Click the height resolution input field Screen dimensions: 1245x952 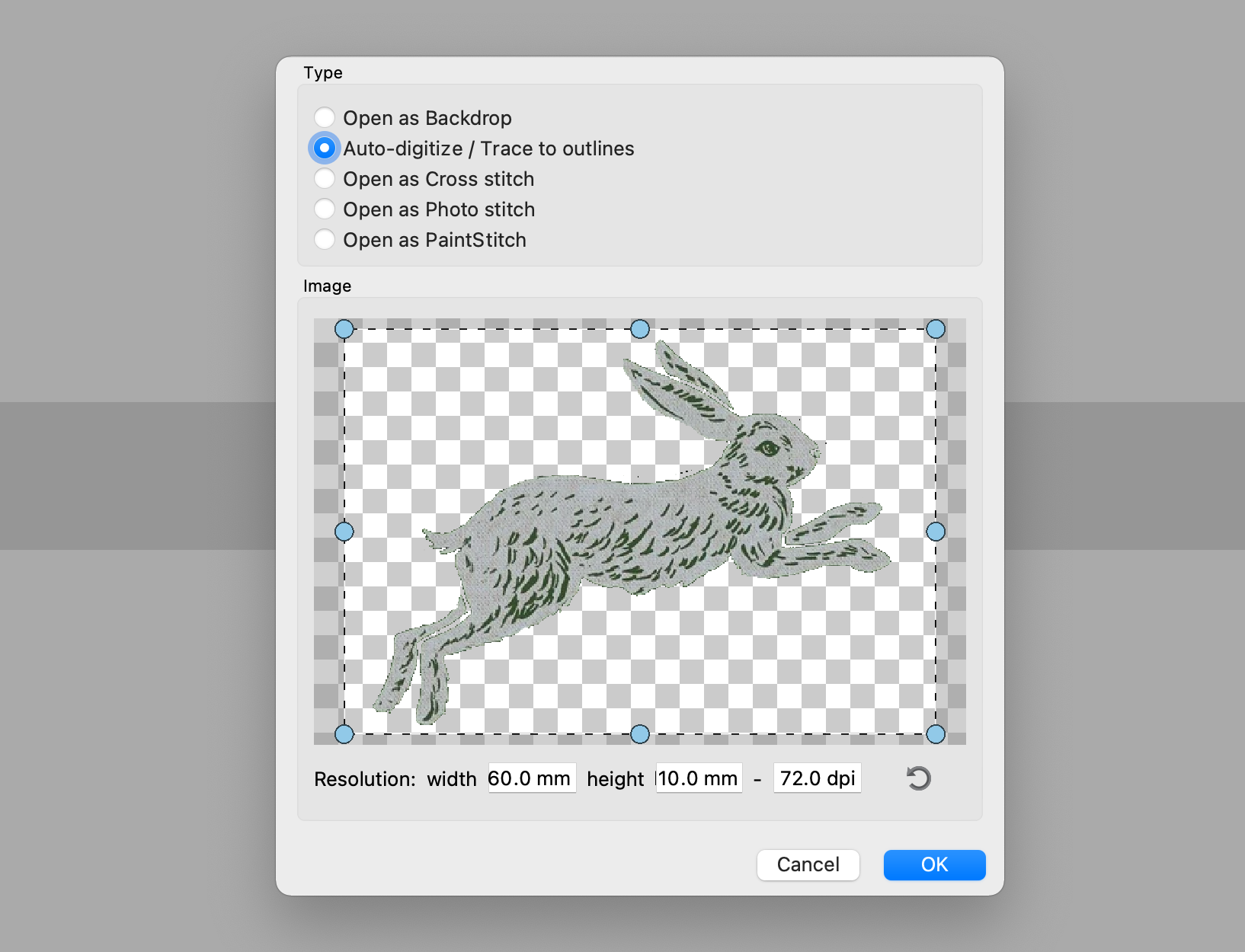(x=698, y=778)
